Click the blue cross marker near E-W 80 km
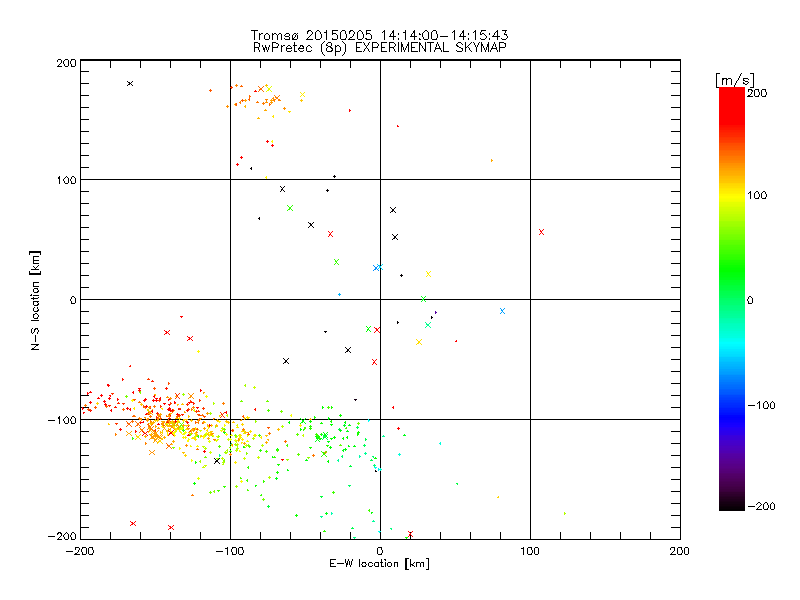The width and height of the screenshot is (800, 600). pos(503,311)
